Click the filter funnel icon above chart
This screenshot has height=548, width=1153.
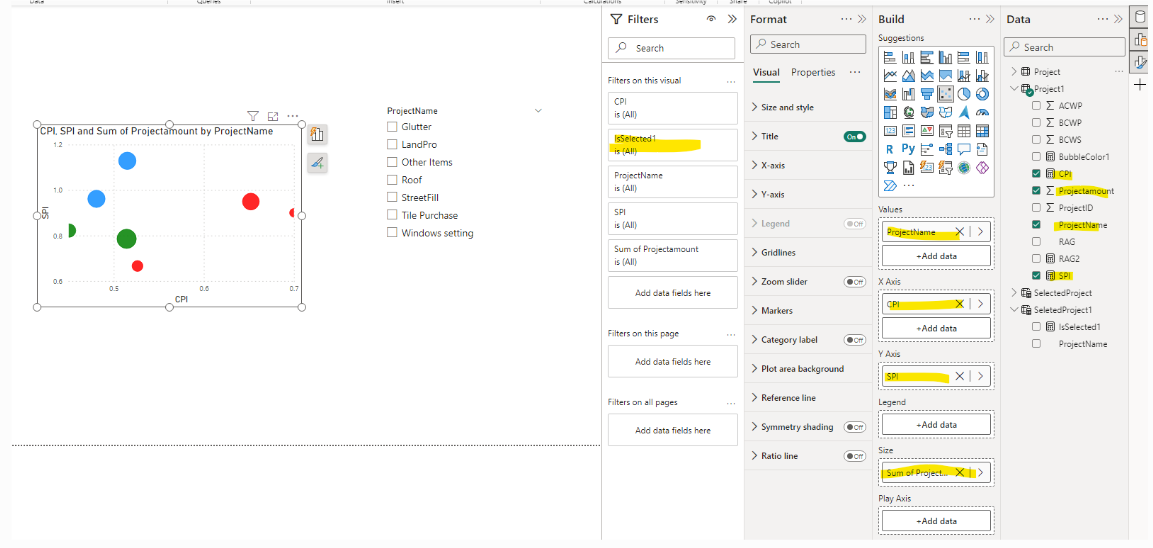click(x=253, y=116)
